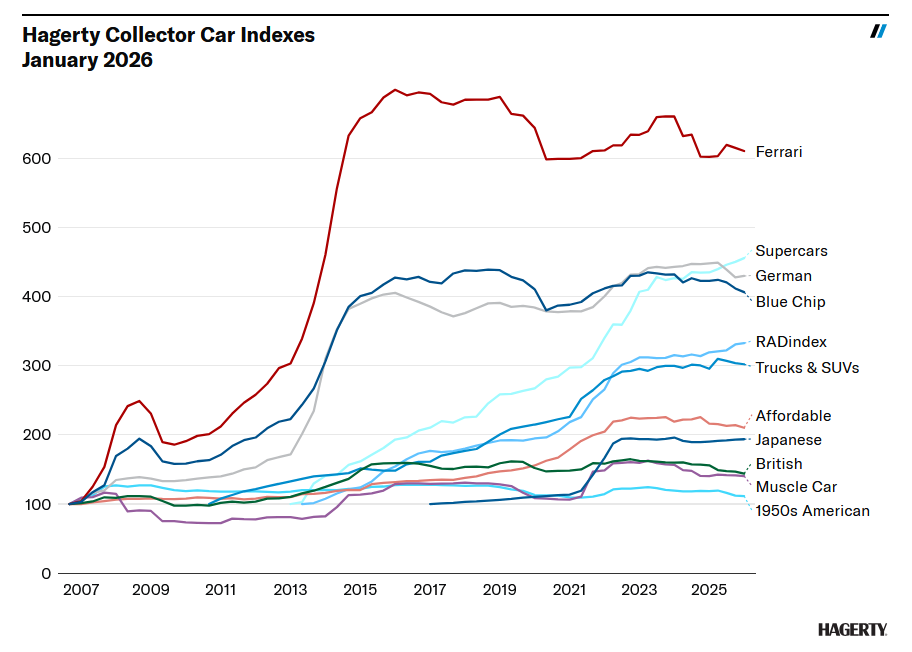Click the 2015 tick on the year axis
This screenshot has width=912, height=652.
[359, 590]
